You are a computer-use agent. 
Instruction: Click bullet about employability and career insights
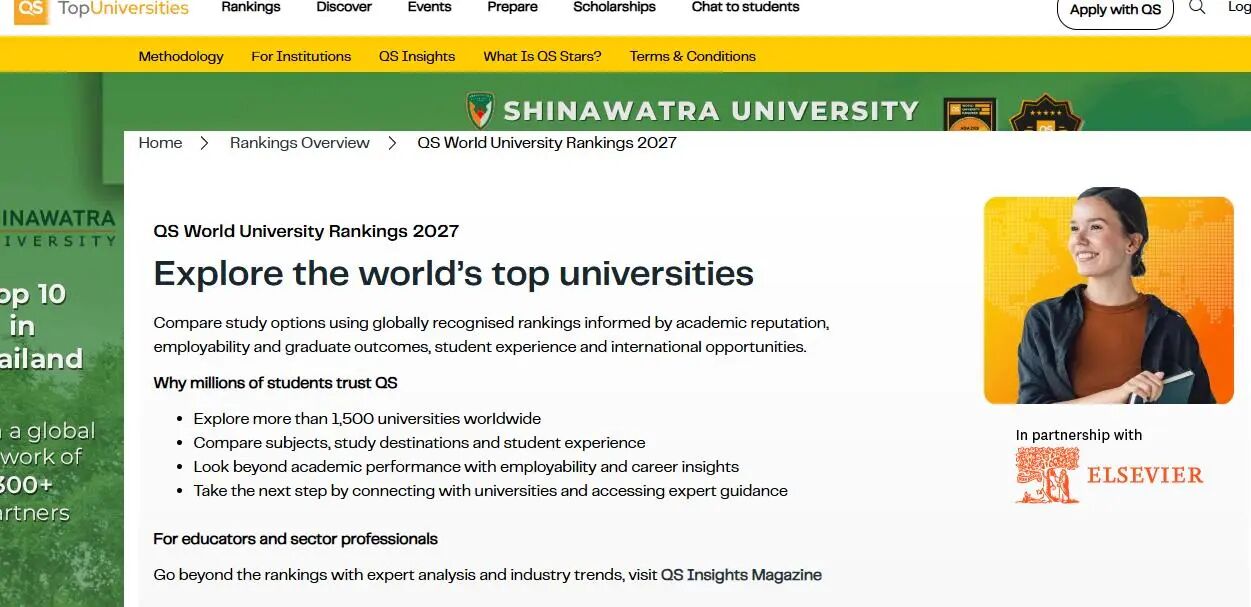[466, 467]
